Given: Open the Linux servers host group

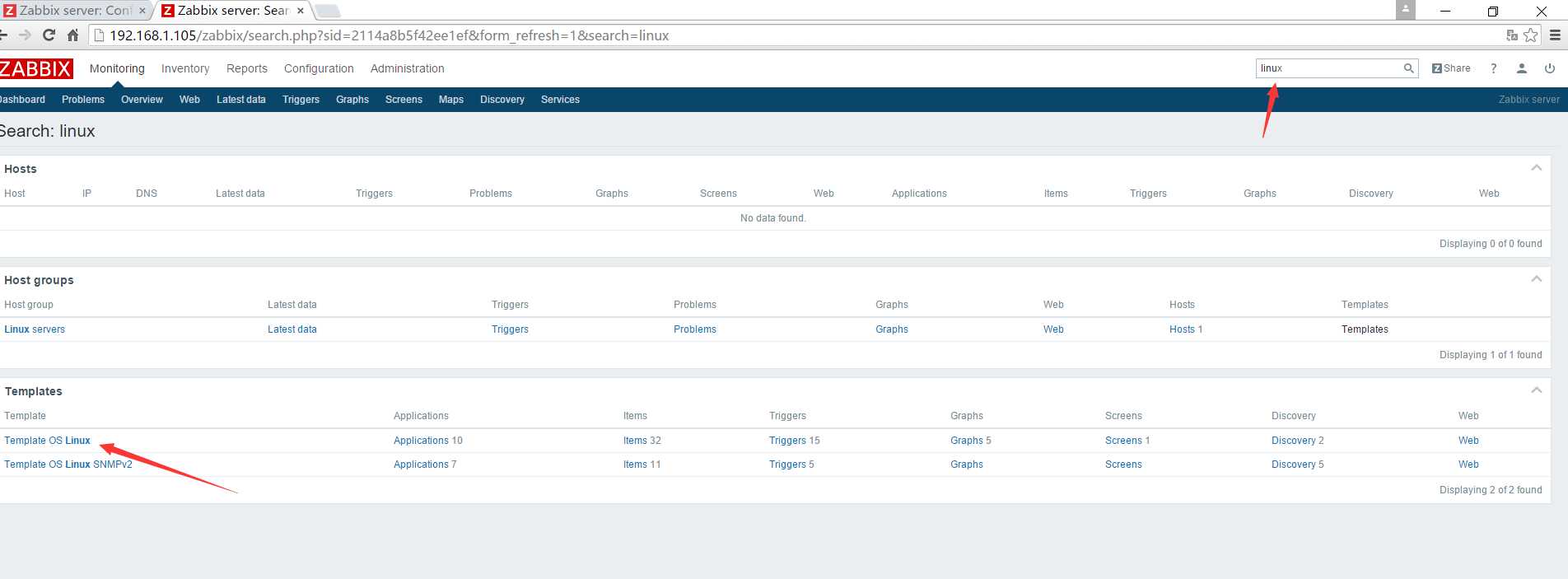Looking at the screenshot, I should click(35, 329).
